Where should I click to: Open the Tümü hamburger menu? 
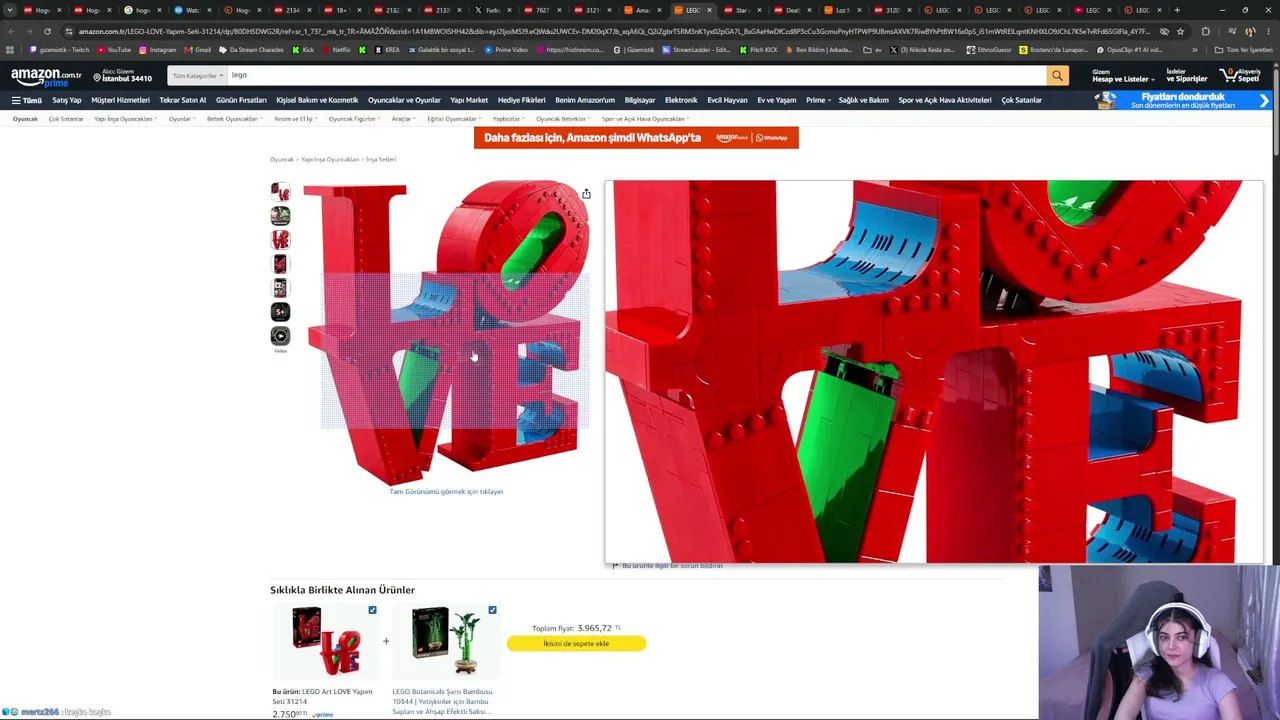[x=27, y=100]
